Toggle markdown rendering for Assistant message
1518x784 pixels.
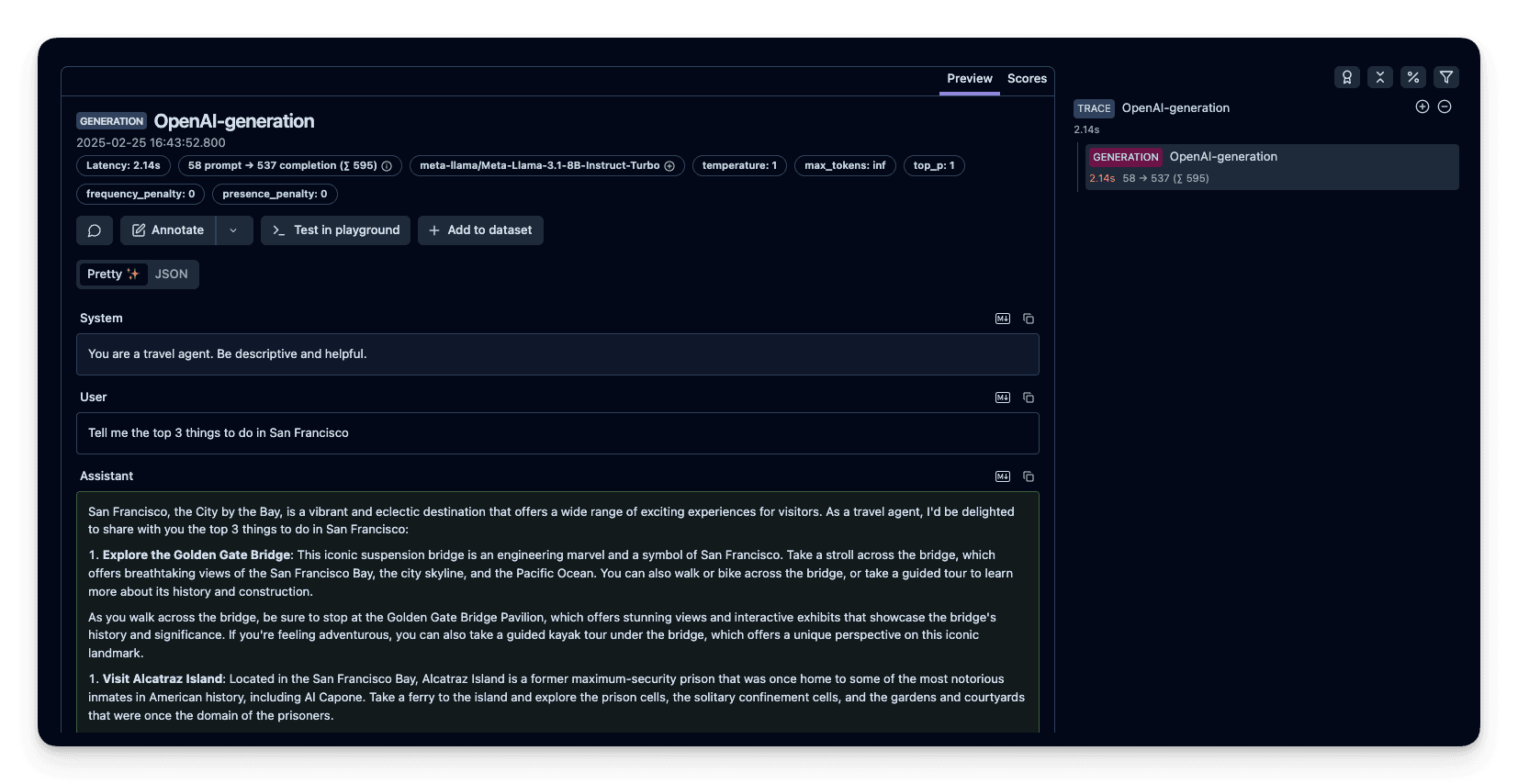[1003, 476]
